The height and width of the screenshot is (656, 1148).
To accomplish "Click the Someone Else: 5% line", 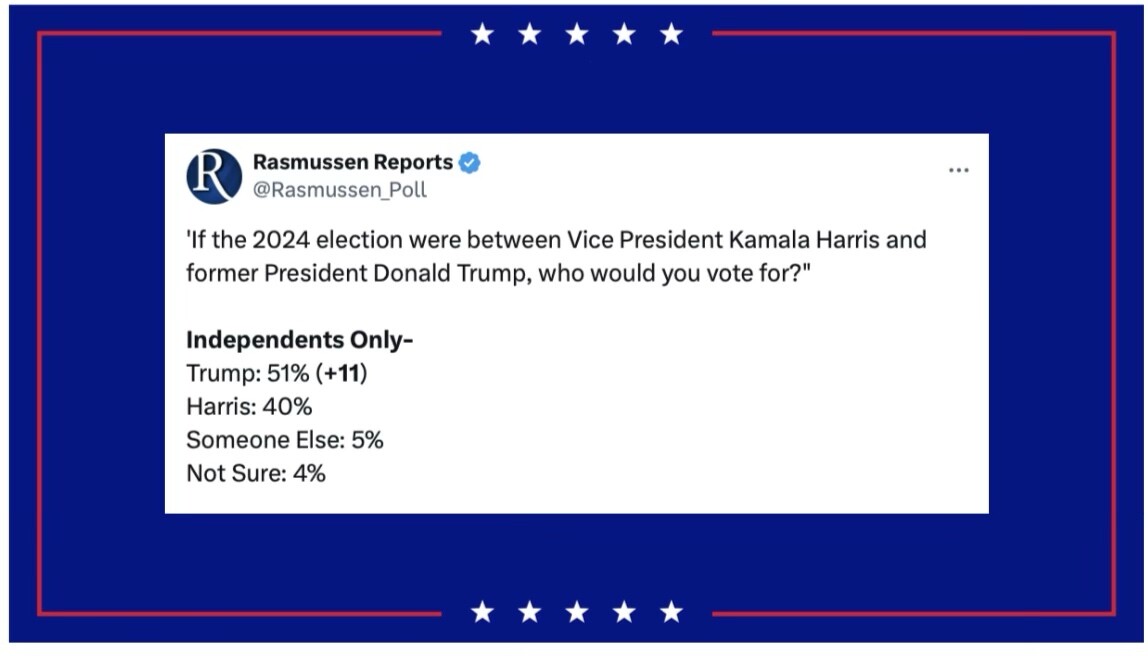I will tap(285, 440).
